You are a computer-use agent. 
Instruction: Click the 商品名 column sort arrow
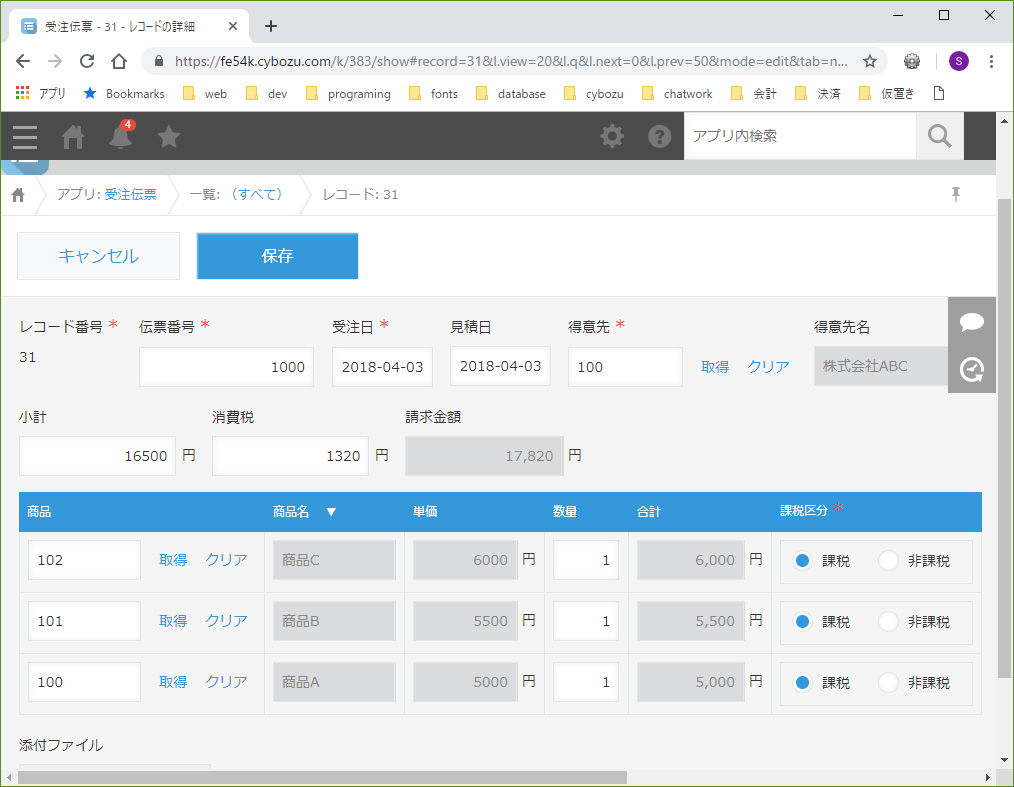pyautogui.click(x=331, y=512)
